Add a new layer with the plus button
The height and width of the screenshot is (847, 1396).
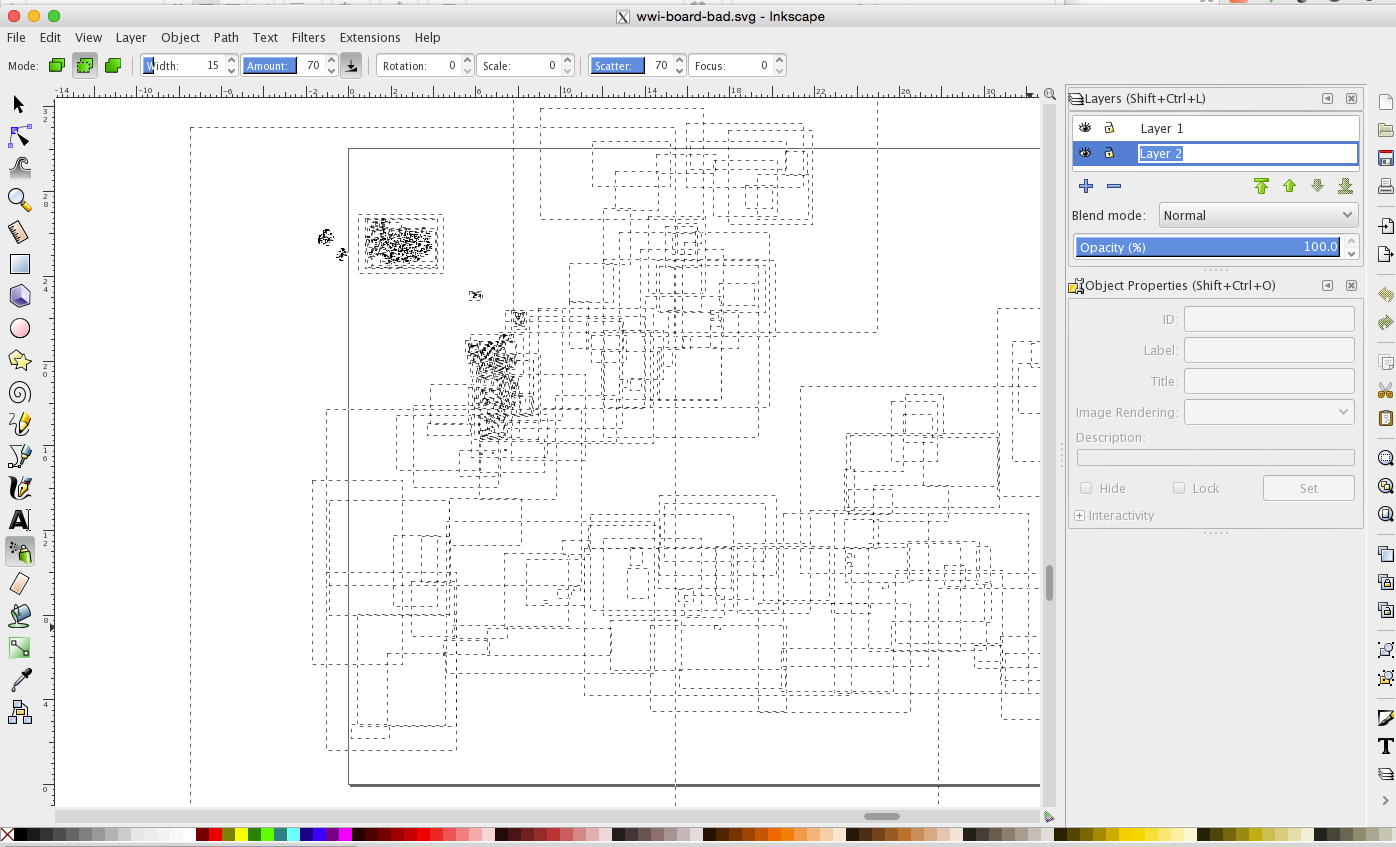tap(1086, 186)
